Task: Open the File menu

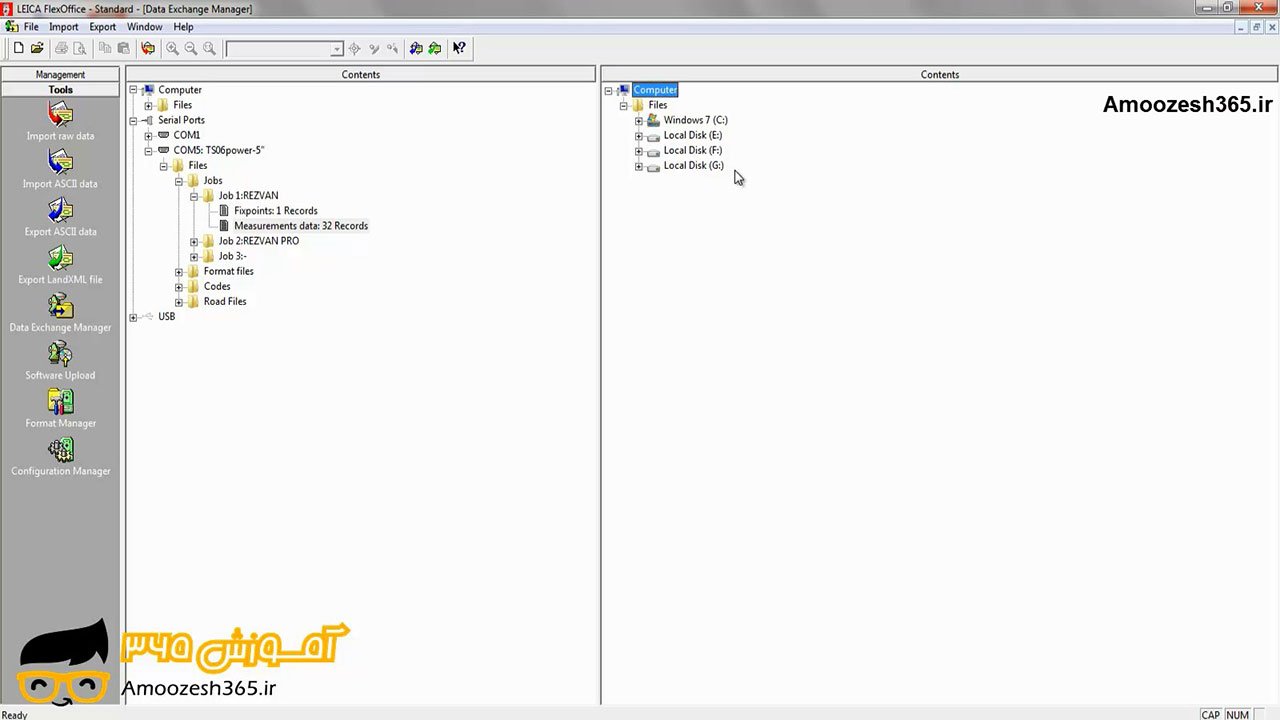Action: [31, 27]
